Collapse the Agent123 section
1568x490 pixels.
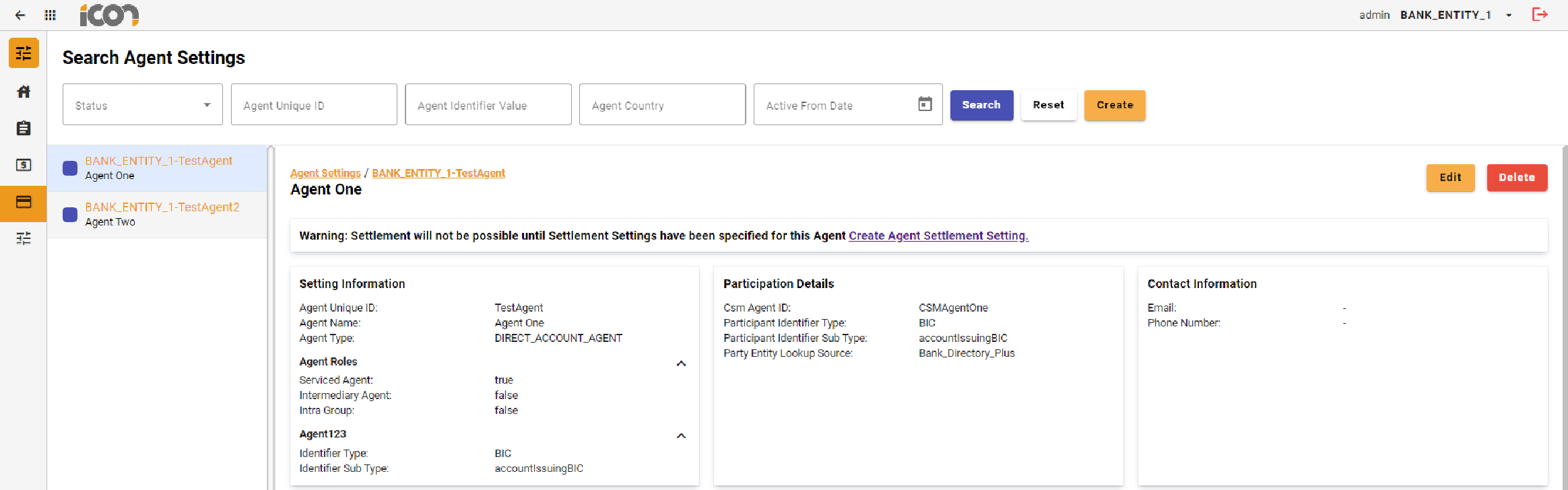point(681,435)
